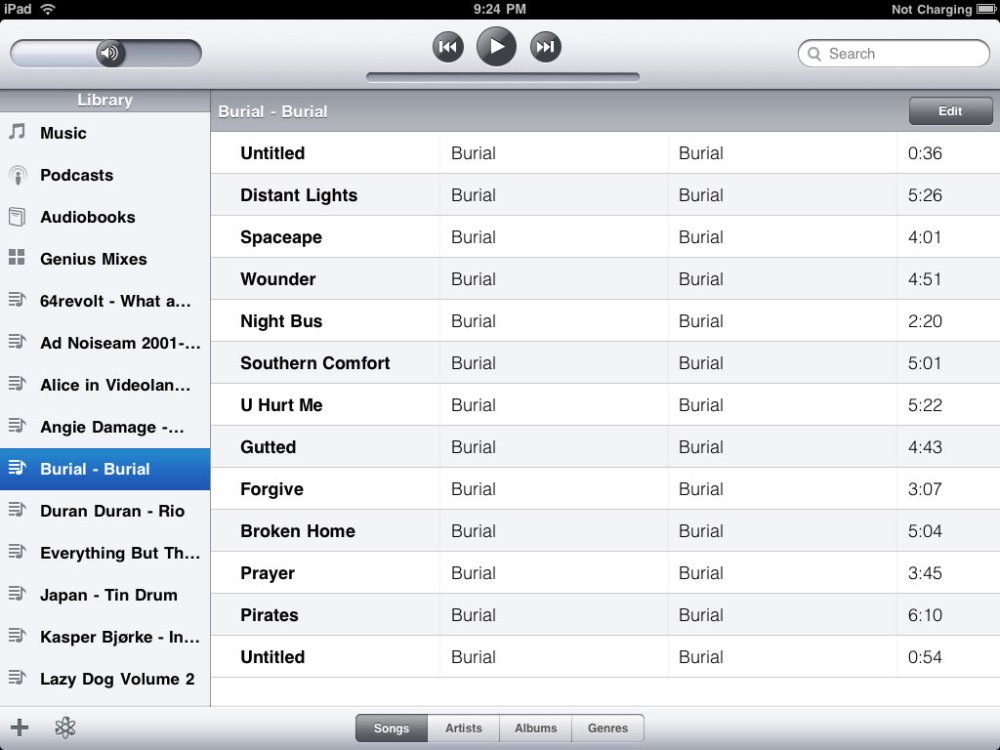Play the song U Hurt Me

(605, 405)
